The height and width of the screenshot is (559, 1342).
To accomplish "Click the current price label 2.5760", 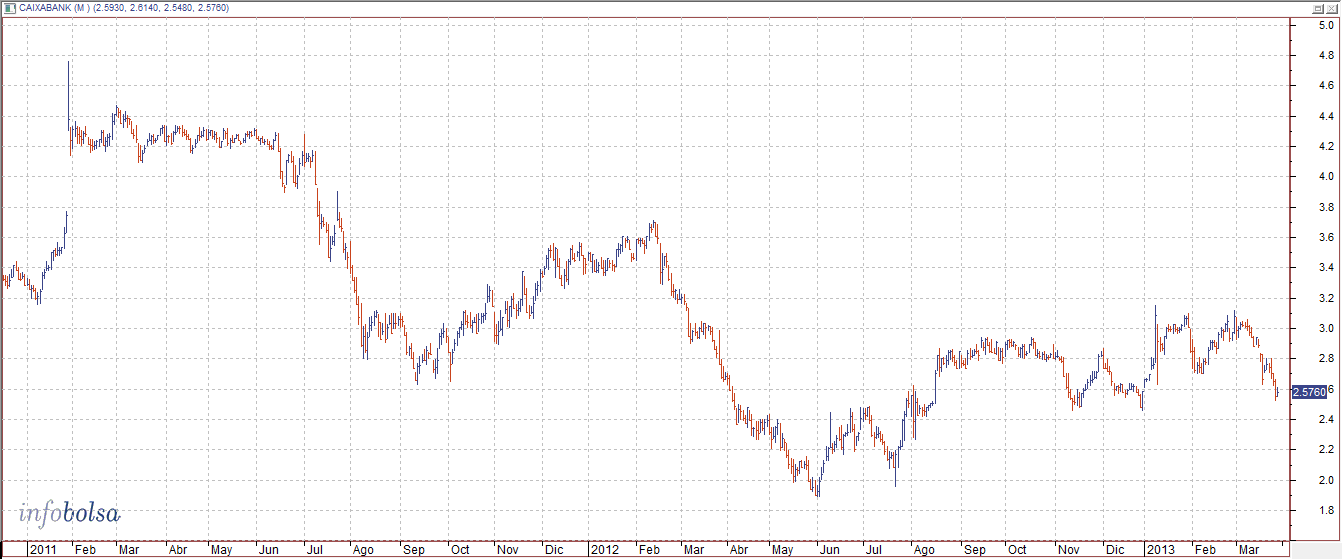I will [1309, 392].
